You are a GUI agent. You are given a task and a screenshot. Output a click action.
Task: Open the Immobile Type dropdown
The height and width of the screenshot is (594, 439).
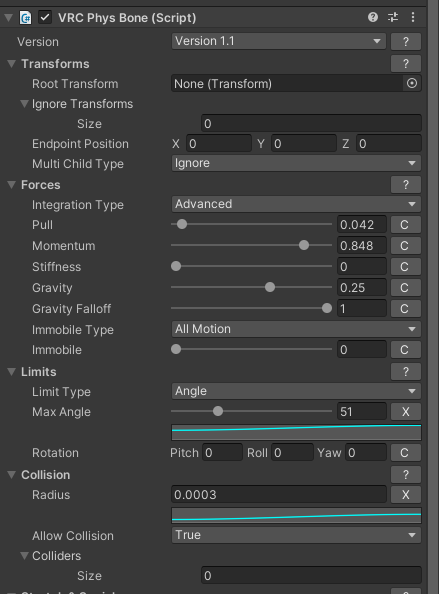click(296, 329)
